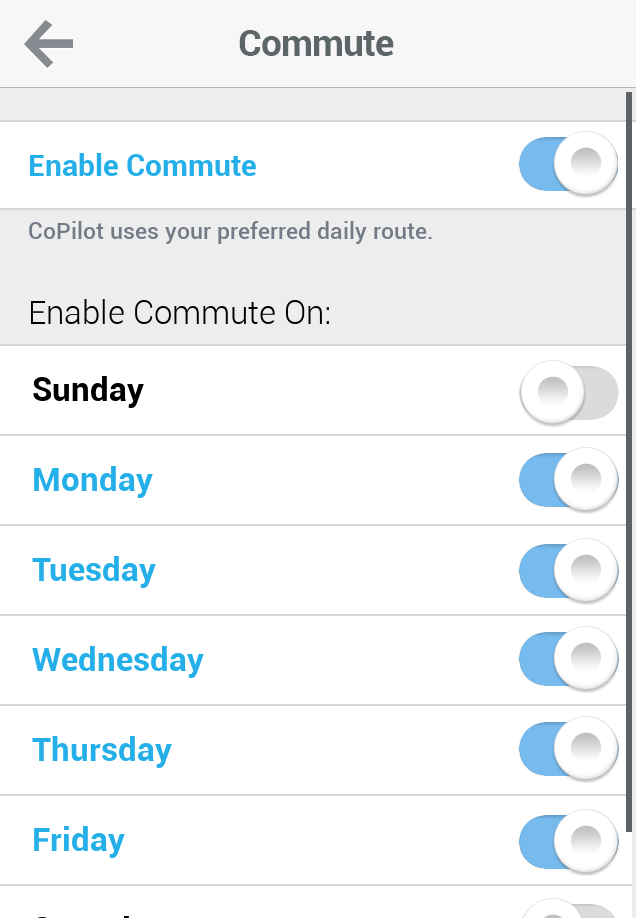Click the Friday row label
Screen dimensions: 636x918
[x=78, y=840]
